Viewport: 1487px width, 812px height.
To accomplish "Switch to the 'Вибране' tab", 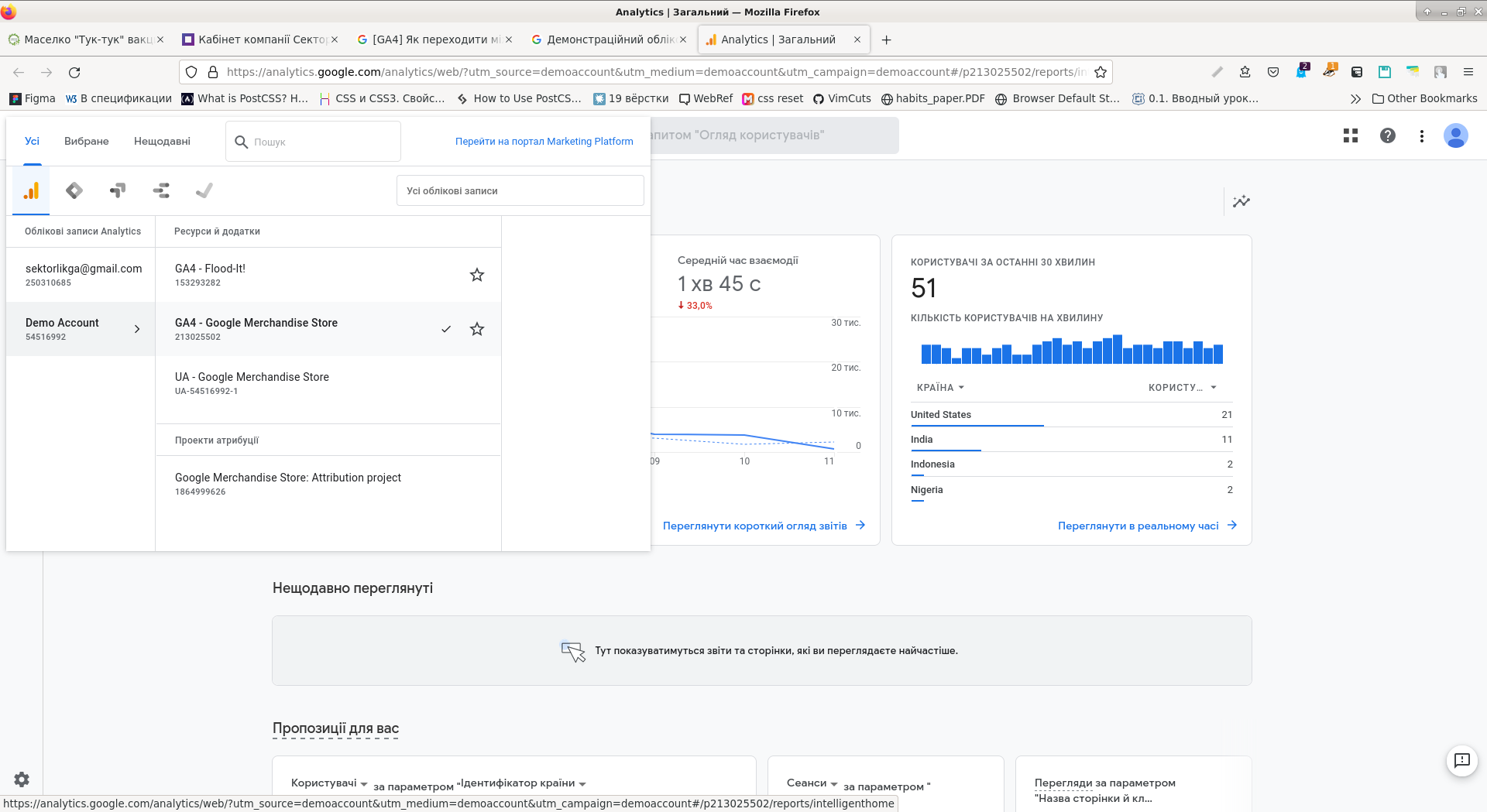I will [86, 141].
